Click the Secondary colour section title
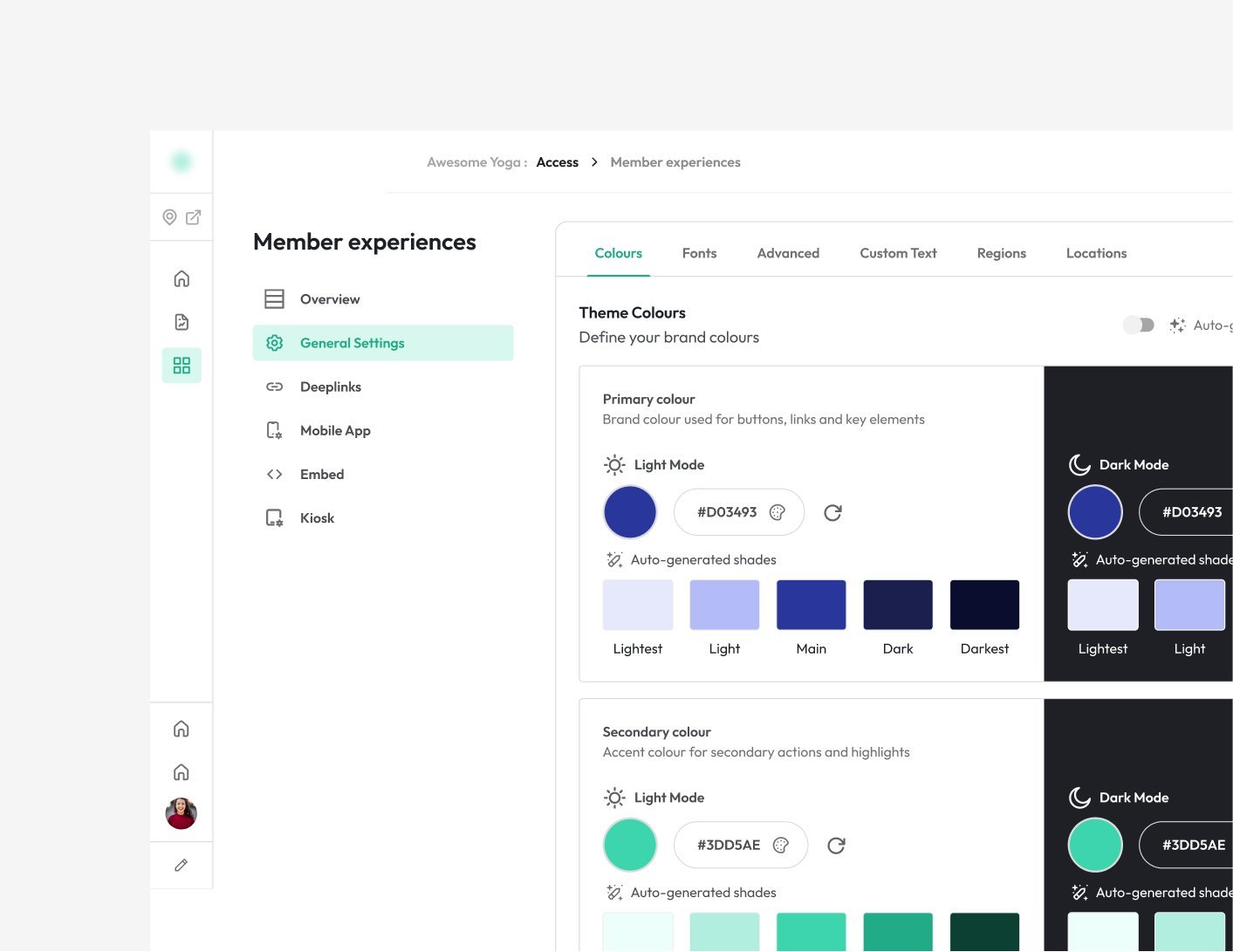Screen dimensions: 1233x952 [656, 732]
